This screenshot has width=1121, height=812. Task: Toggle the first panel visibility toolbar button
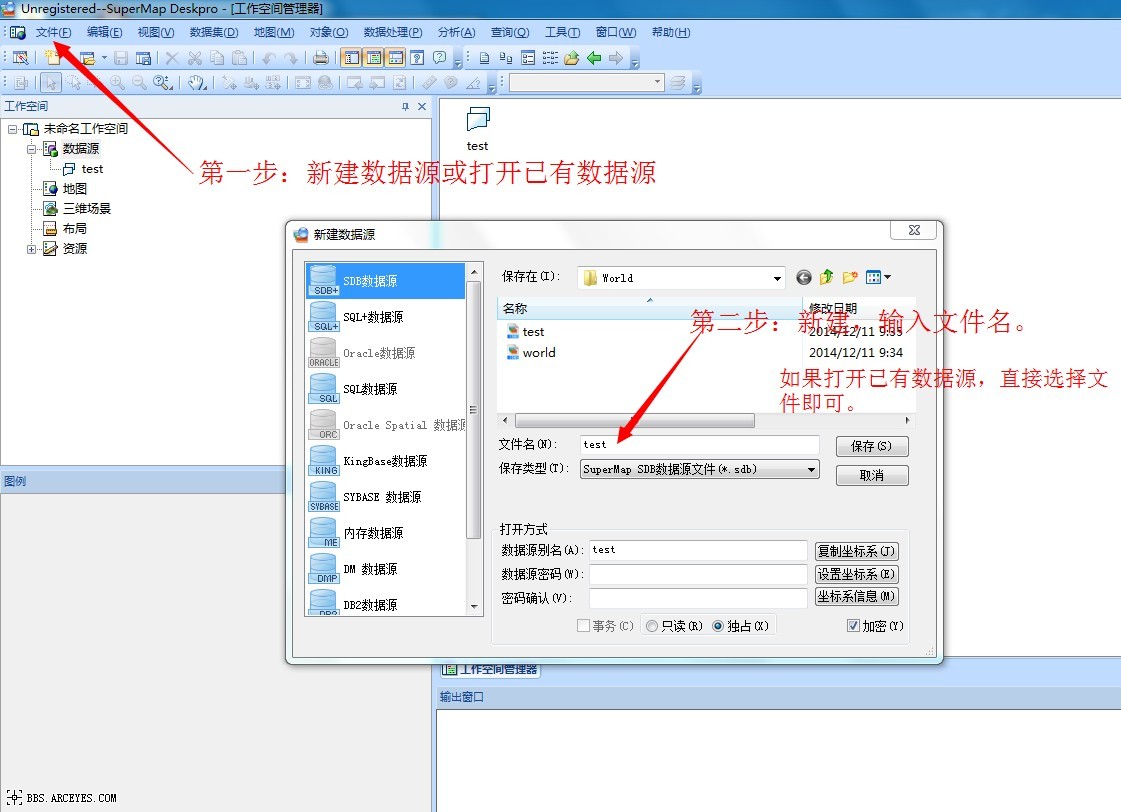pyautogui.click(x=350, y=58)
